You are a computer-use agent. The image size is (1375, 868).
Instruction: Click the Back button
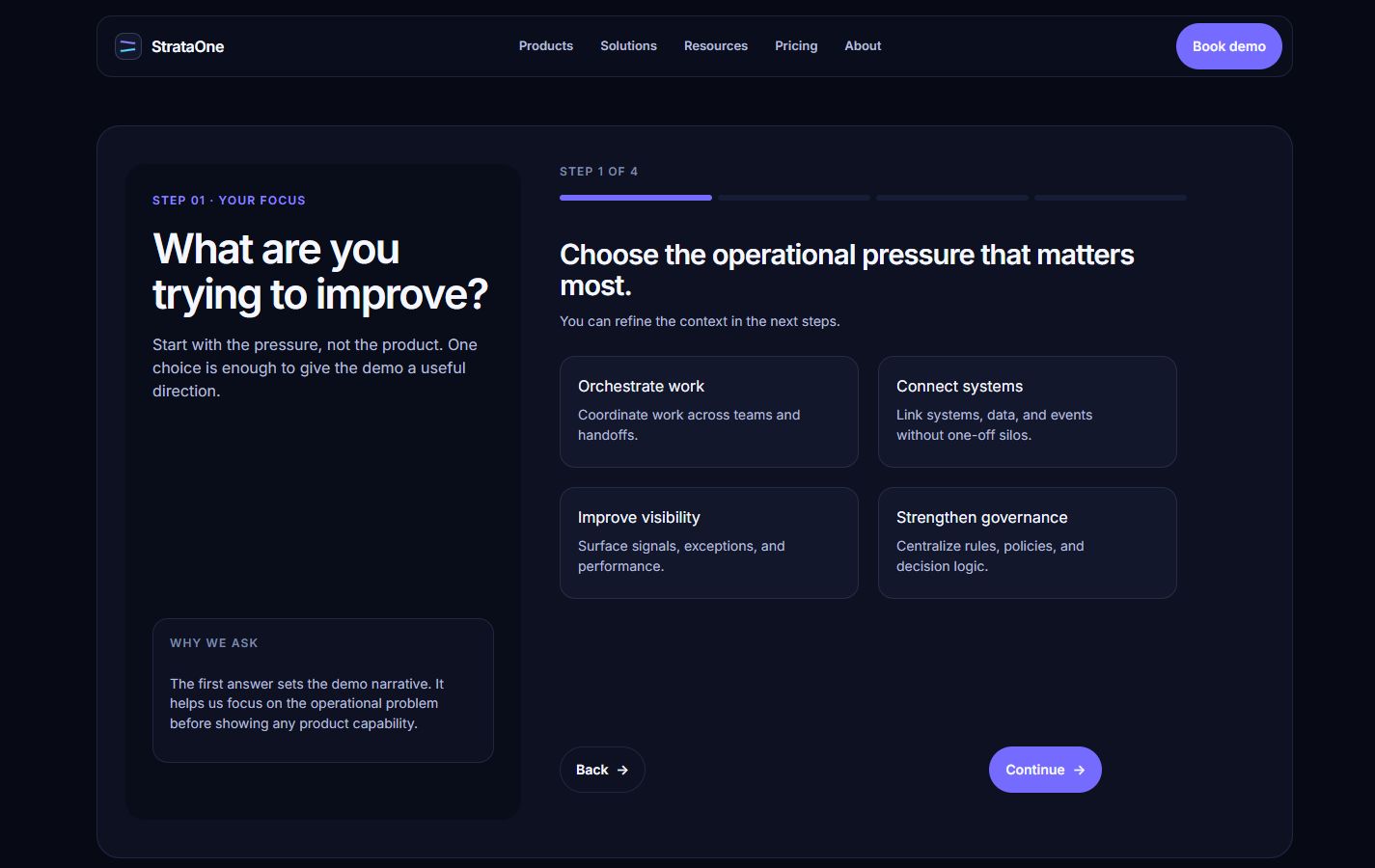(x=602, y=770)
